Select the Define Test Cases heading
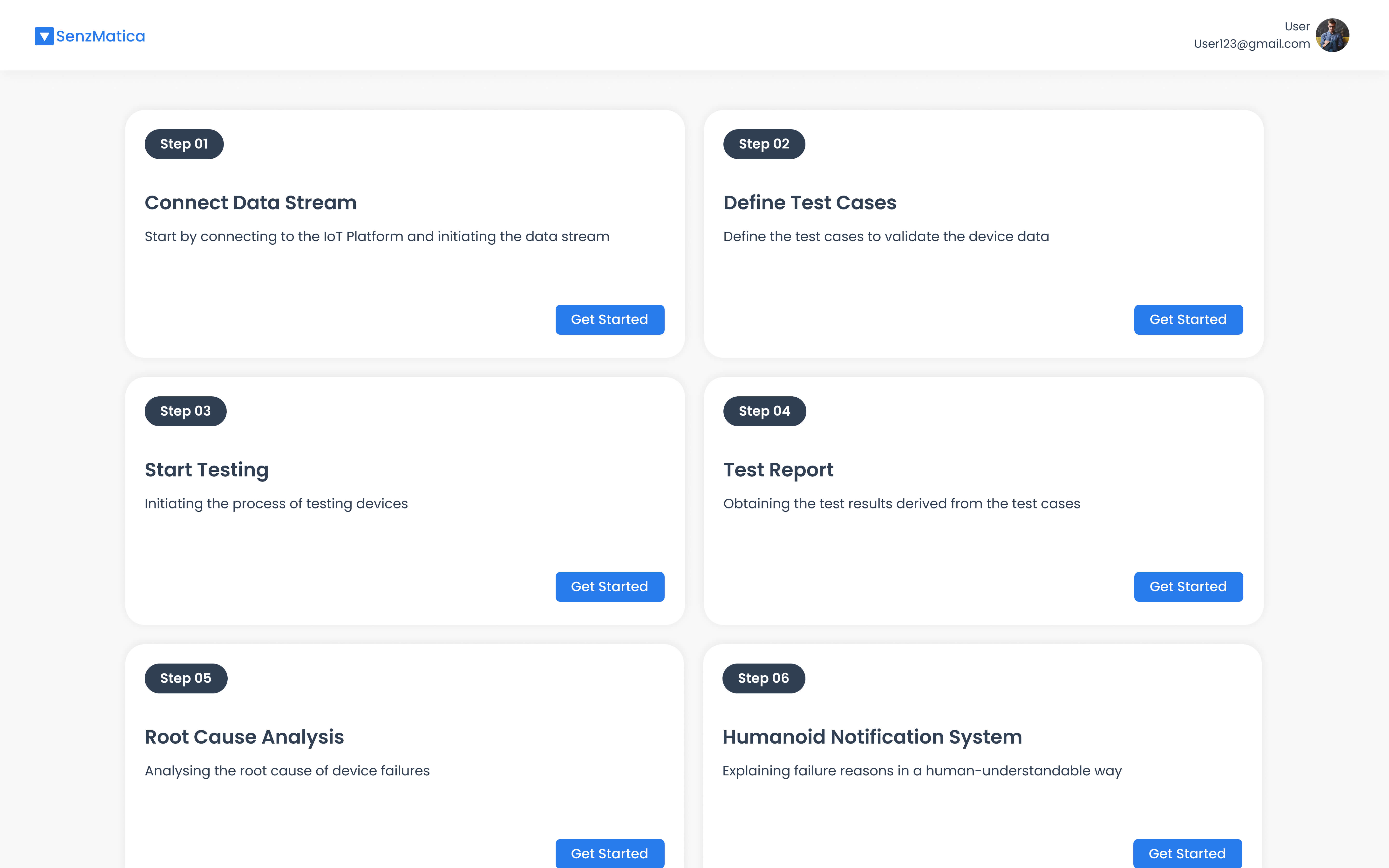Image resolution: width=1389 pixels, height=868 pixels. pos(810,203)
